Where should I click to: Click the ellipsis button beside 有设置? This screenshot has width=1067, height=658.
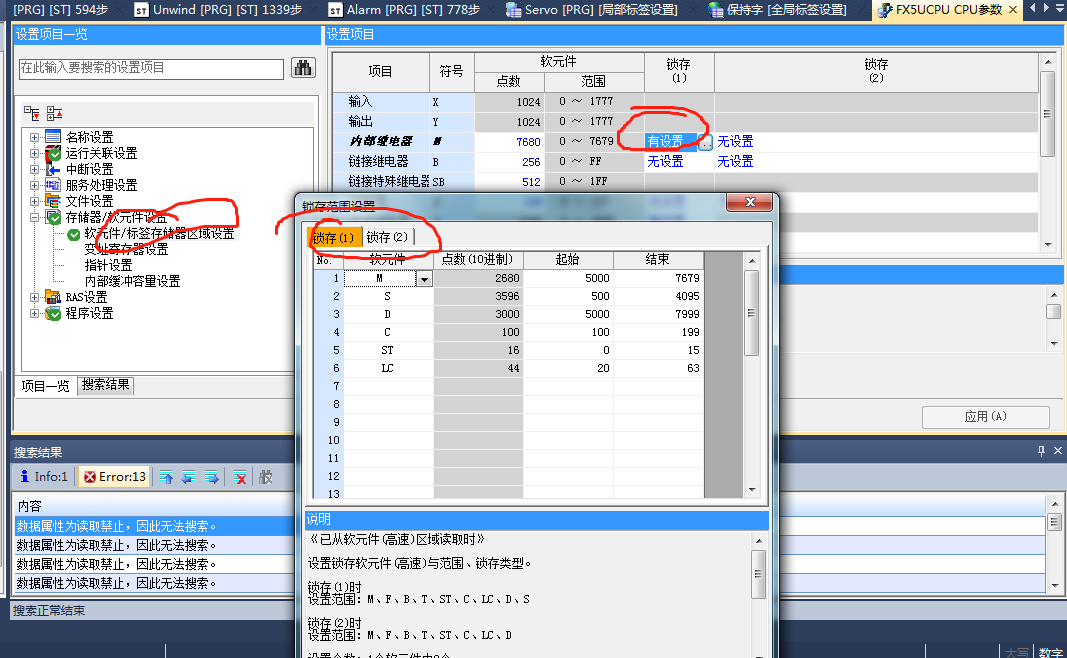click(705, 142)
